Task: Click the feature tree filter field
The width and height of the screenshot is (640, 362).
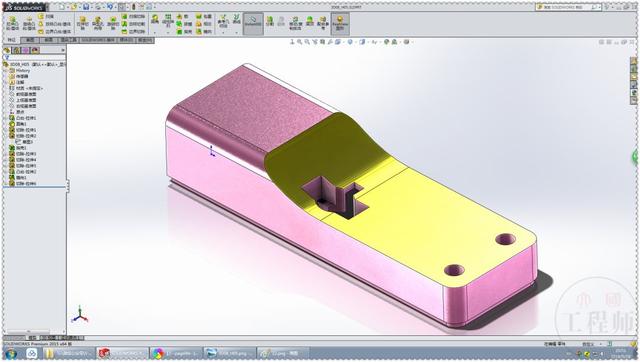Action: pos(34,57)
